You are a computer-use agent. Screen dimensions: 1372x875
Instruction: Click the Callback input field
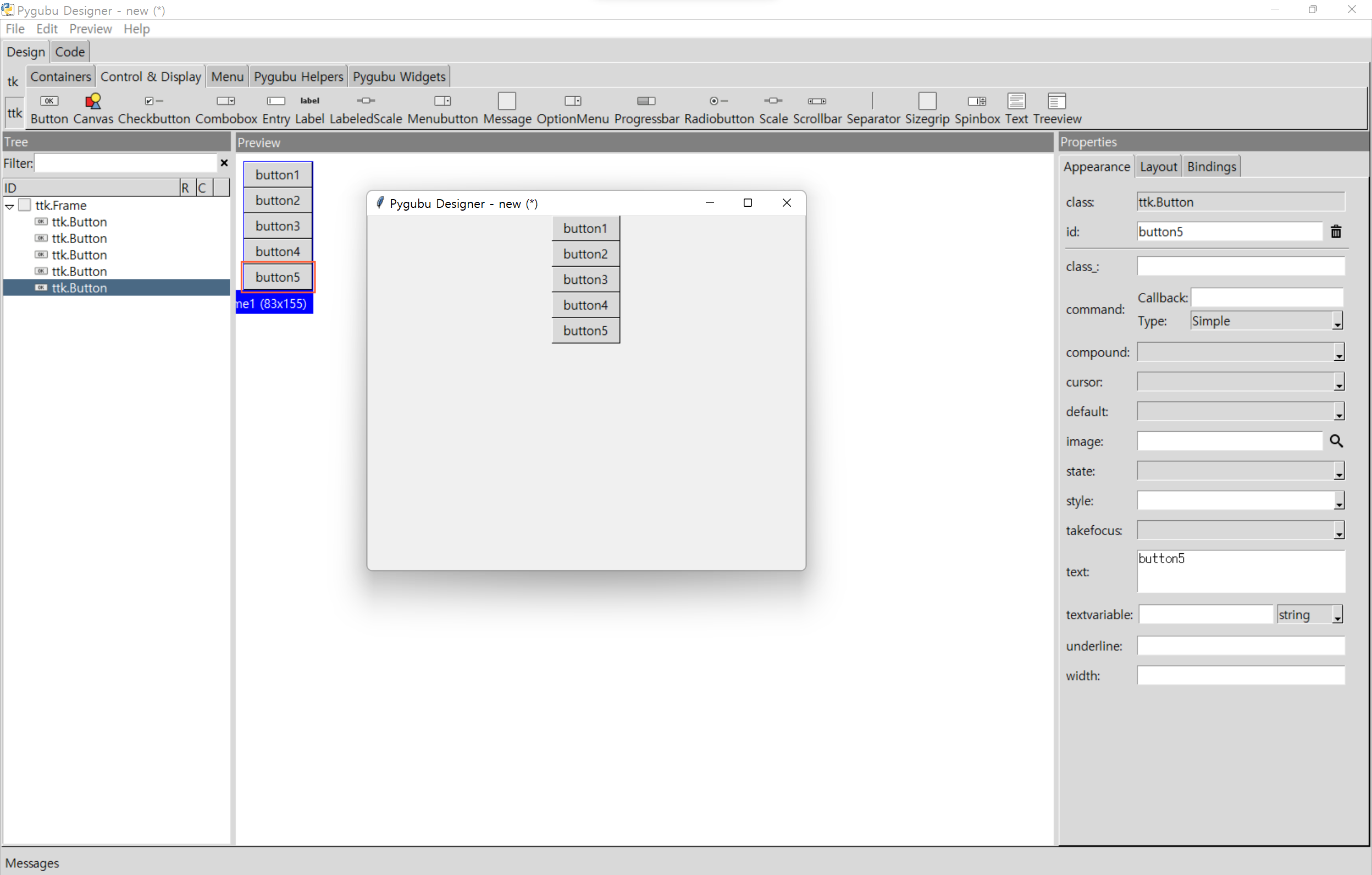tap(1266, 297)
